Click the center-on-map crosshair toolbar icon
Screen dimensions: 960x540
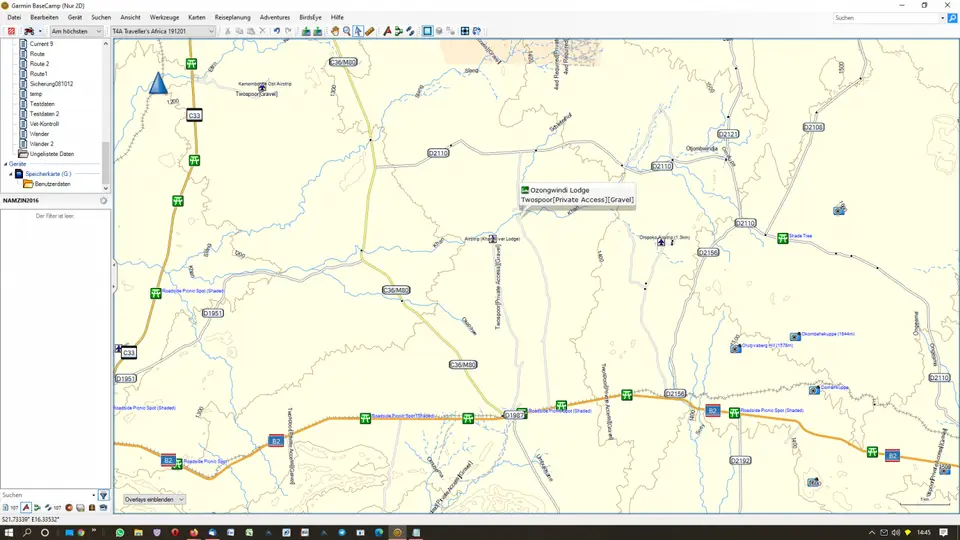pos(465,31)
